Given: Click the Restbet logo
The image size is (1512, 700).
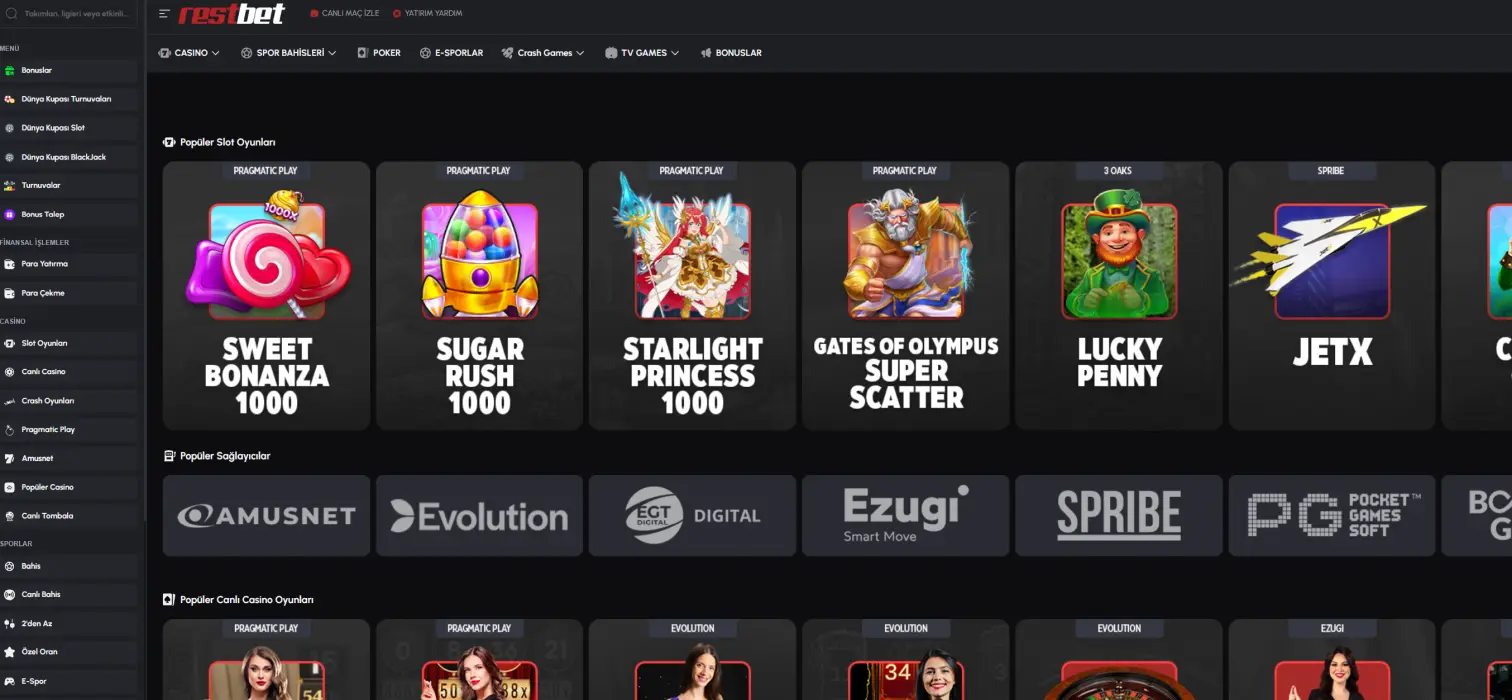Looking at the screenshot, I should click(x=232, y=14).
